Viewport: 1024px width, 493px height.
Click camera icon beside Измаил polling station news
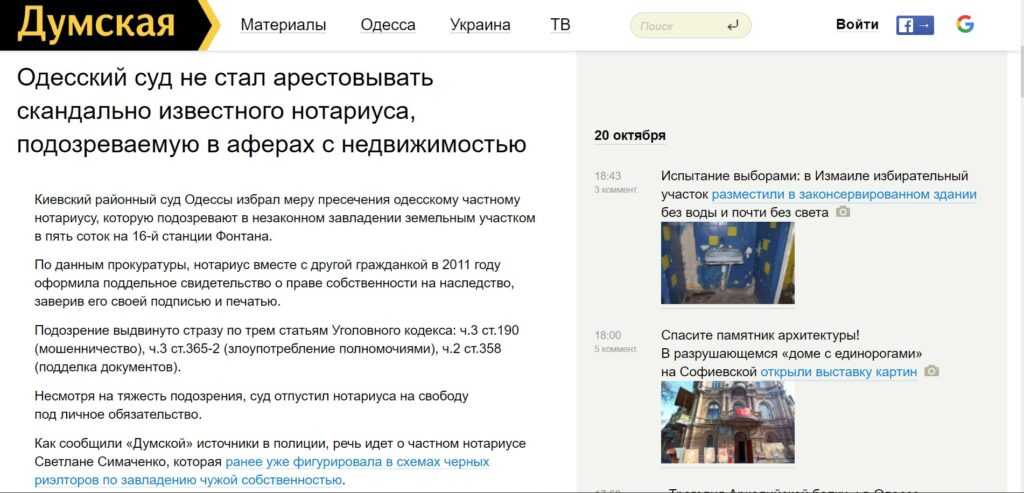click(843, 212)
